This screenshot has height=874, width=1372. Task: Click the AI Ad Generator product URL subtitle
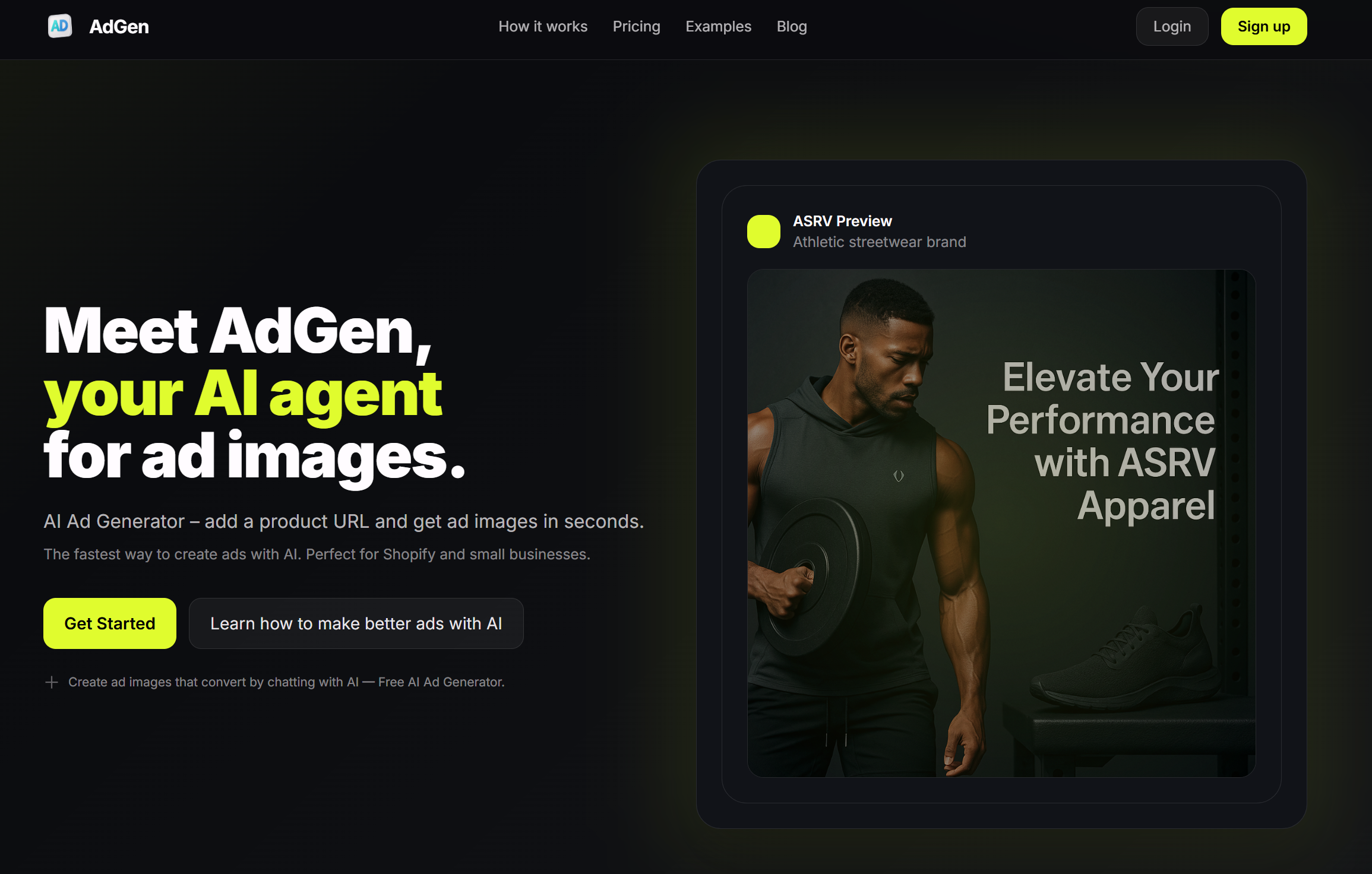coord(344,521)
